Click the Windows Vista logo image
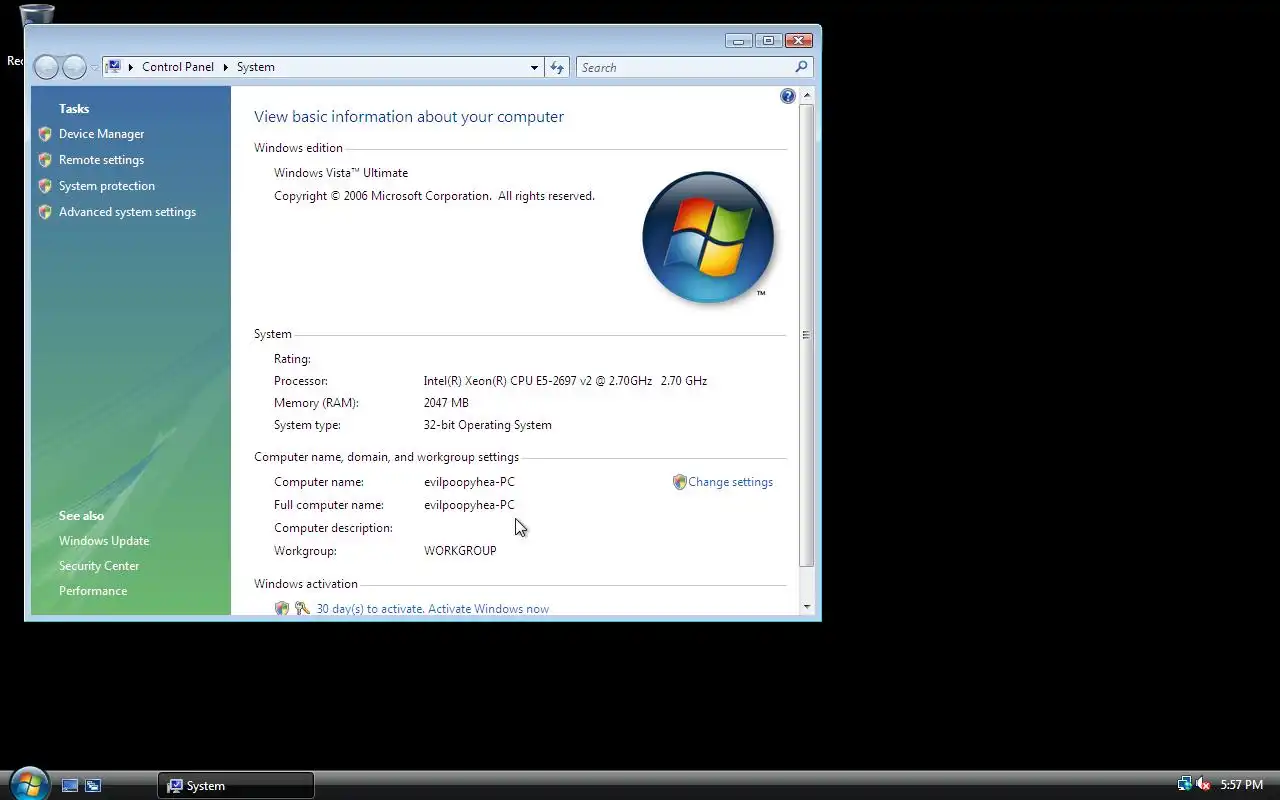1280x800 pixels. (708, 237)
